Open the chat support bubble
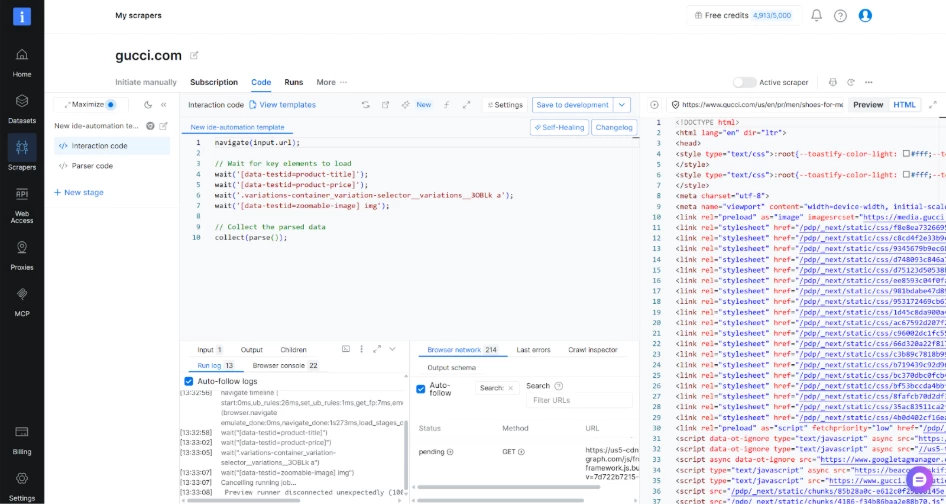Screen dimensions: 946x504 919,480
